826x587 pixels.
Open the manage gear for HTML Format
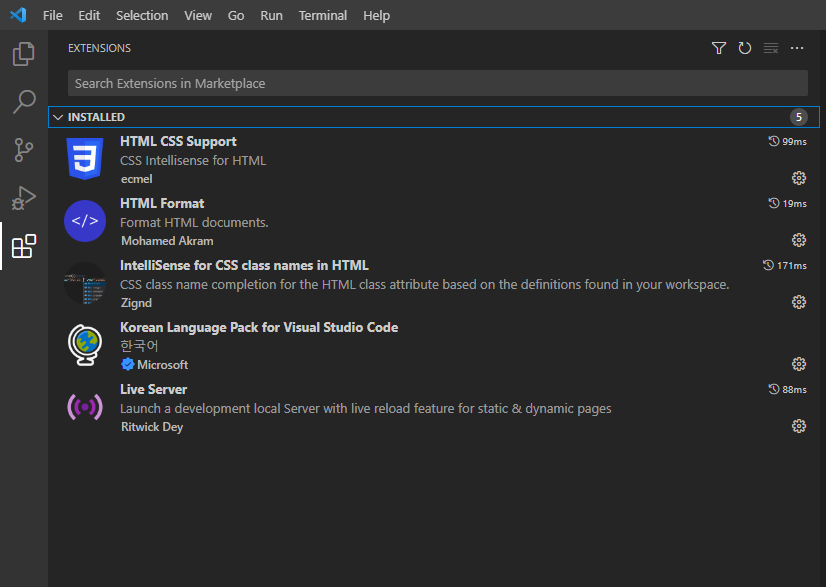[x=799, y=240]
